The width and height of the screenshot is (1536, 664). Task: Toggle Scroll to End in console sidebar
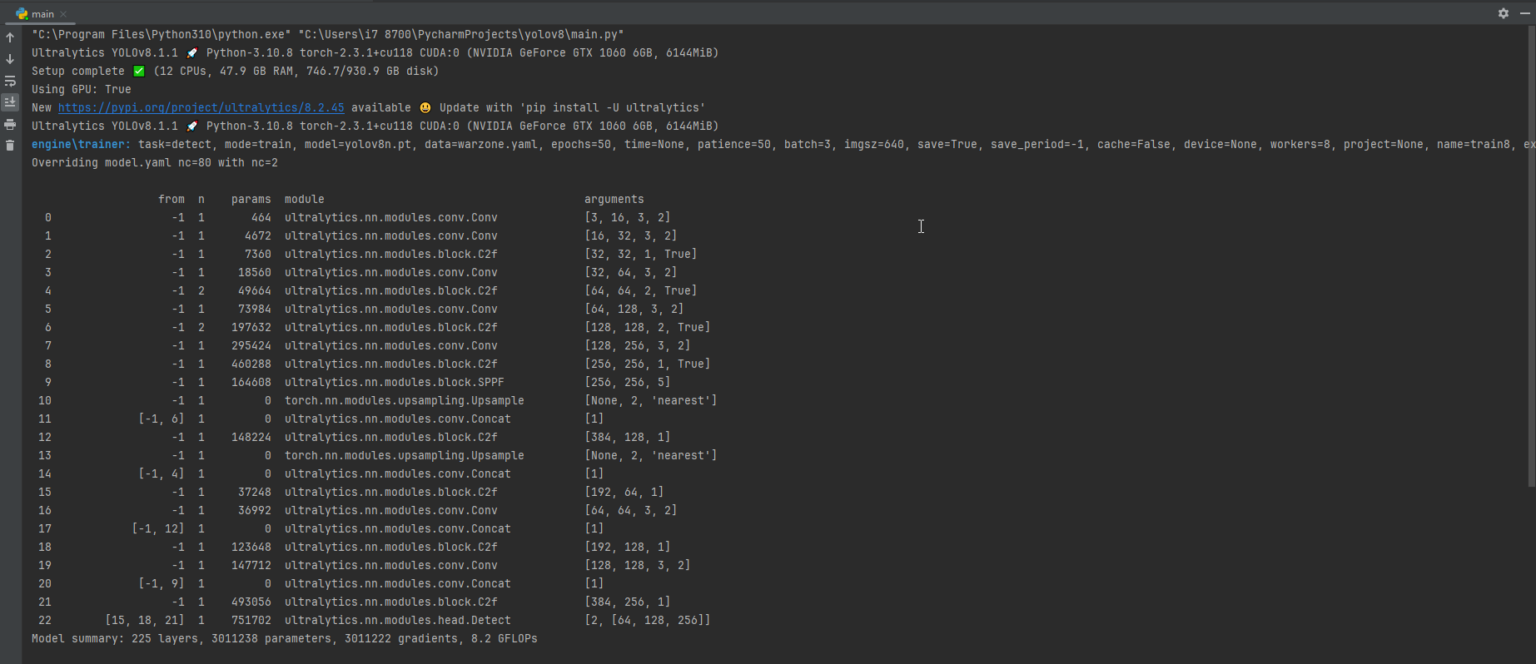click(x=10, y=102)
